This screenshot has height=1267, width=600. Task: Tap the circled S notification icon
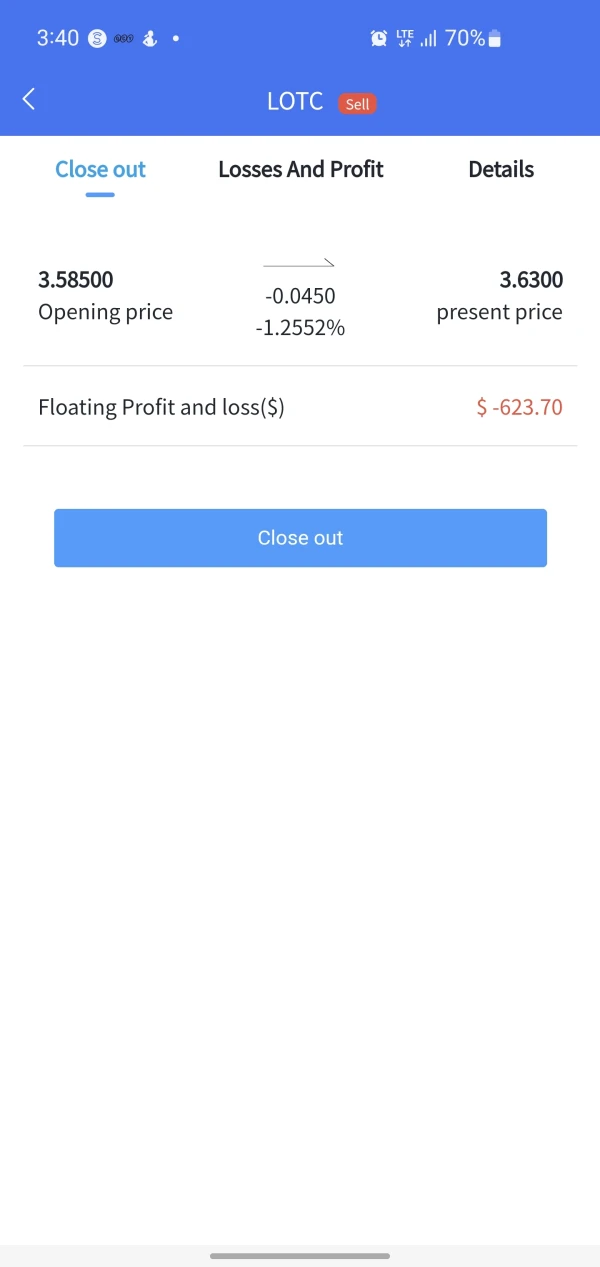tap(97, 39)
